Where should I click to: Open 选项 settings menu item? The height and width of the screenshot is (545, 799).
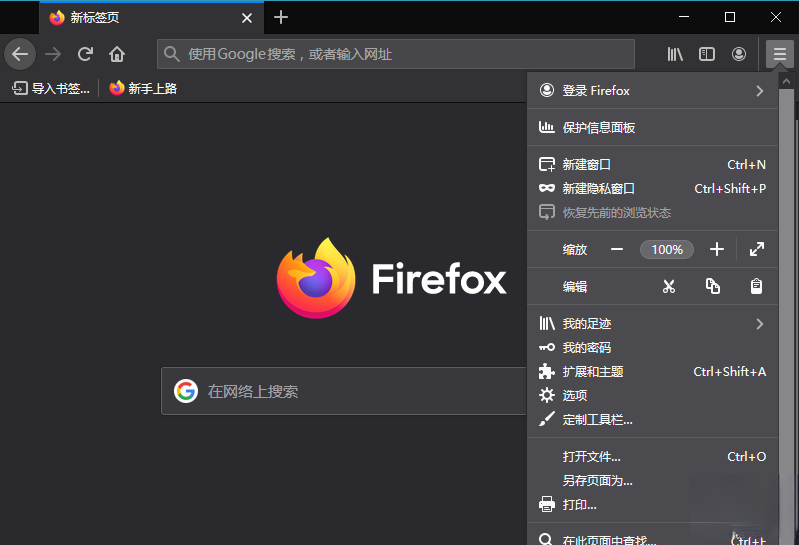coord(653,396)
